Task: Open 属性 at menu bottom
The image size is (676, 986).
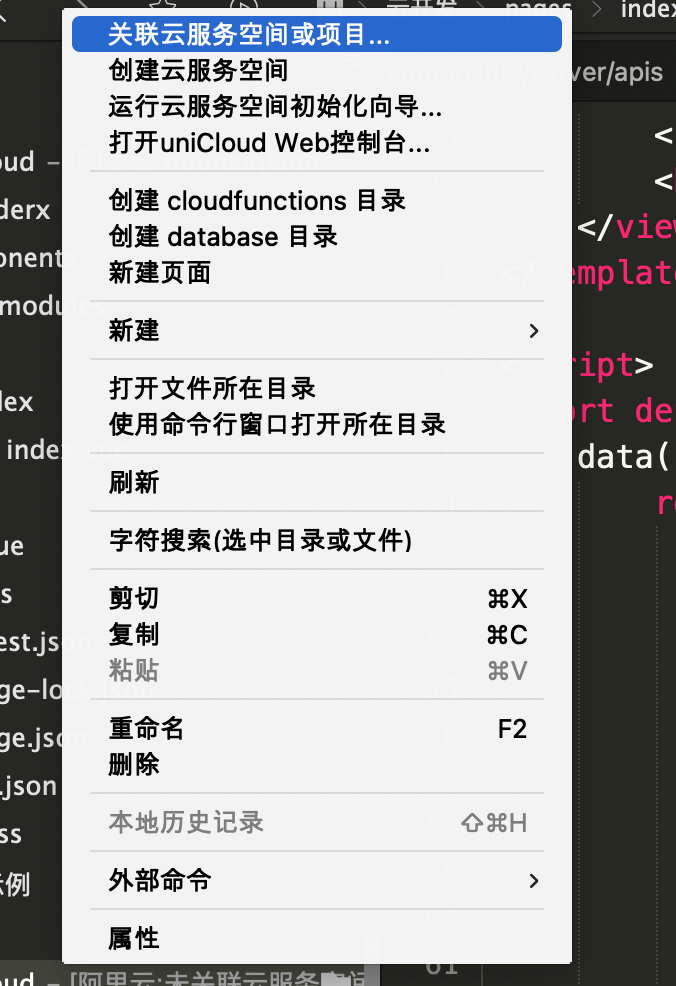Action: click(x=317, y=938)
